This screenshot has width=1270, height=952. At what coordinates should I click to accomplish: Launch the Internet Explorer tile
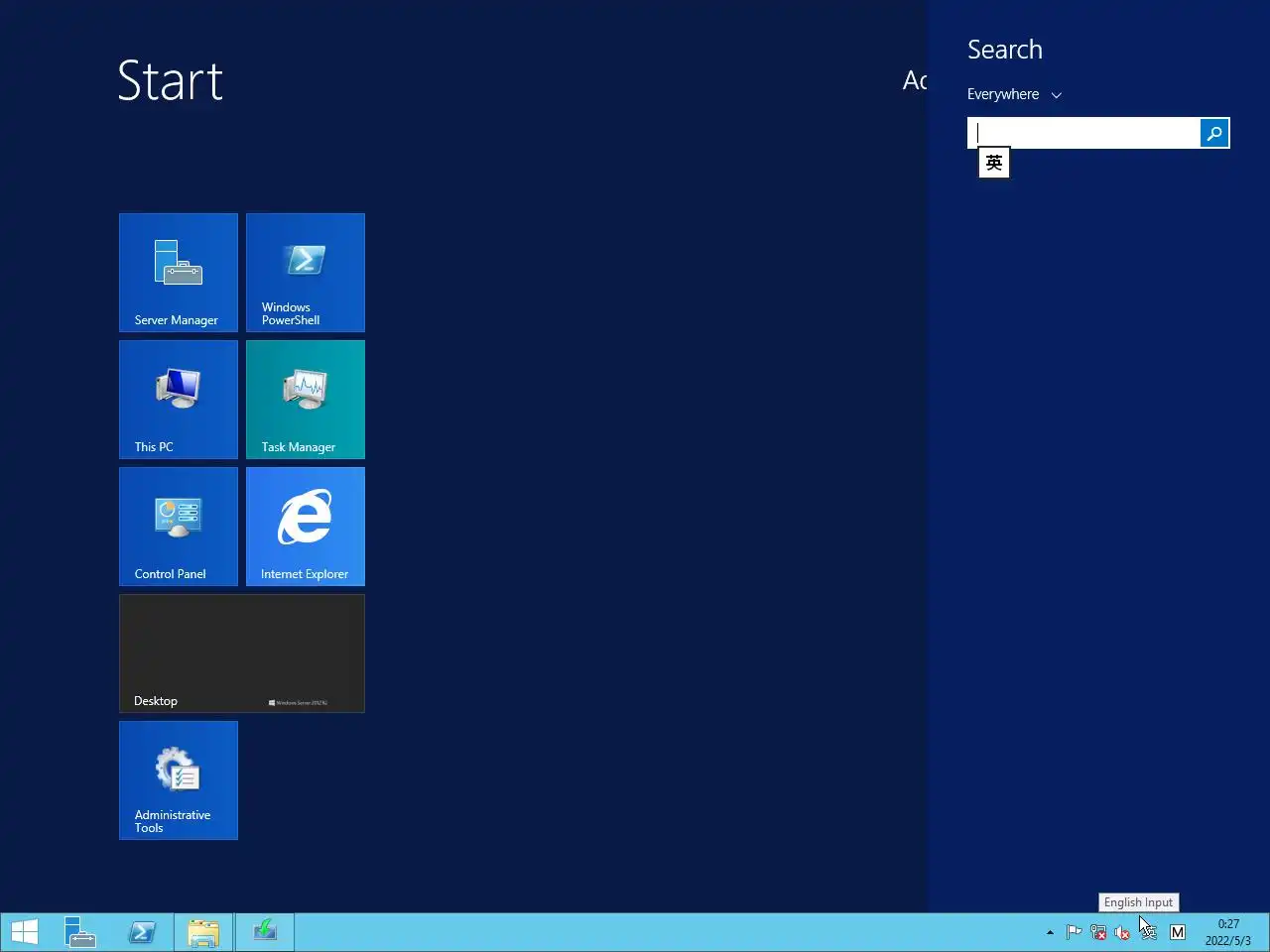(306, 527)
